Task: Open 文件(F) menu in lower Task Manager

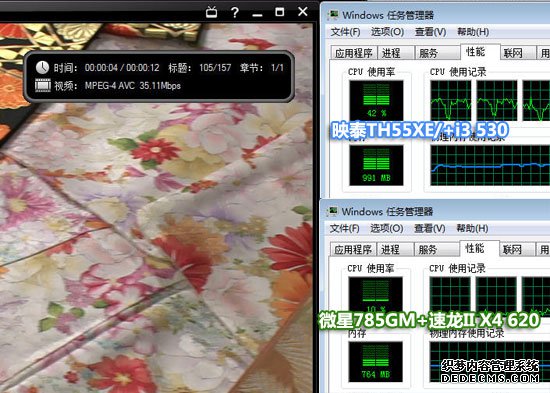Action: [344, 229]
